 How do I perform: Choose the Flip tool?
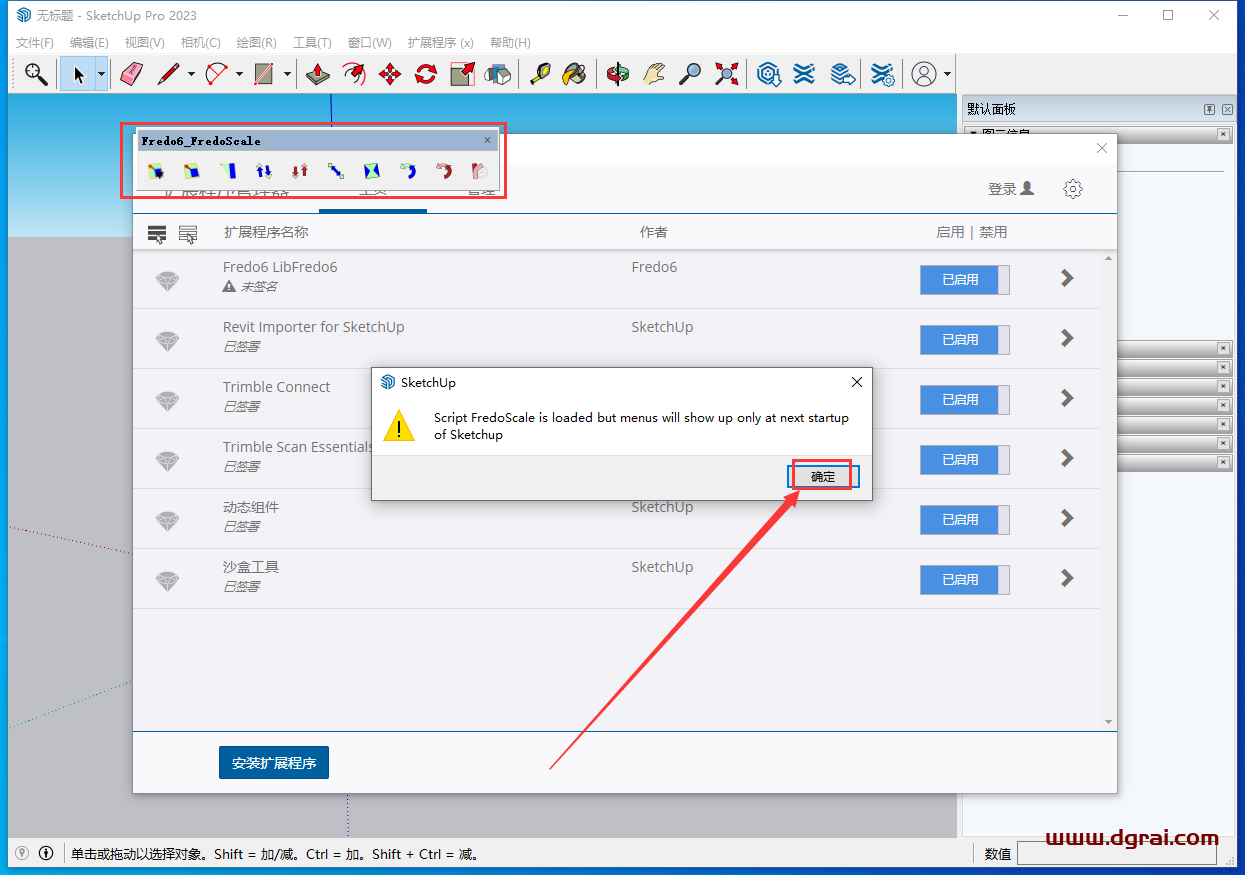[497, 74]
